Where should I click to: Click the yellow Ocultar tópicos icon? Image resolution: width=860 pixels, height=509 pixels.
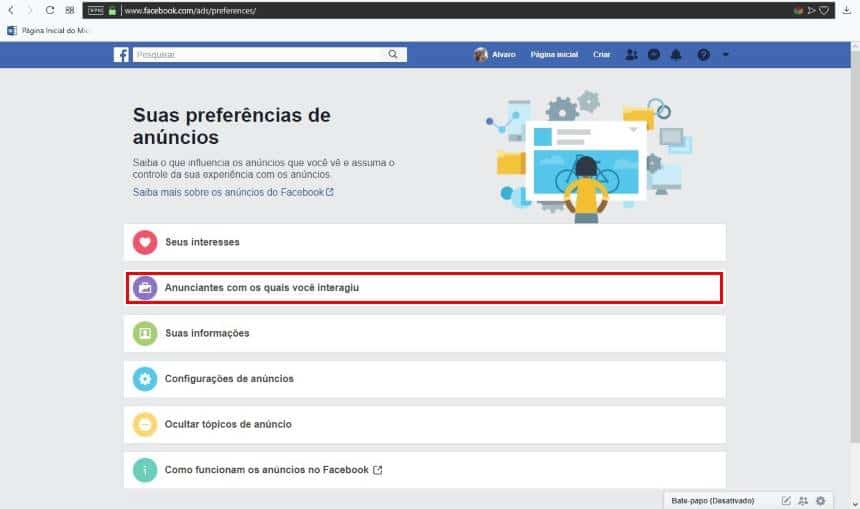[145, 424]
